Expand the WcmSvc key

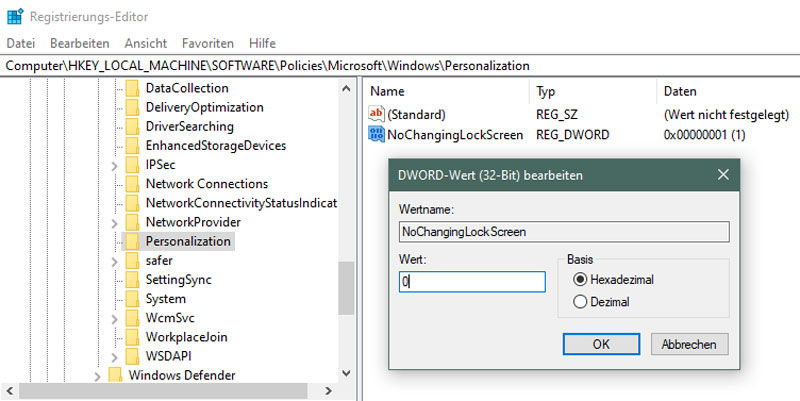pos(115,319)
